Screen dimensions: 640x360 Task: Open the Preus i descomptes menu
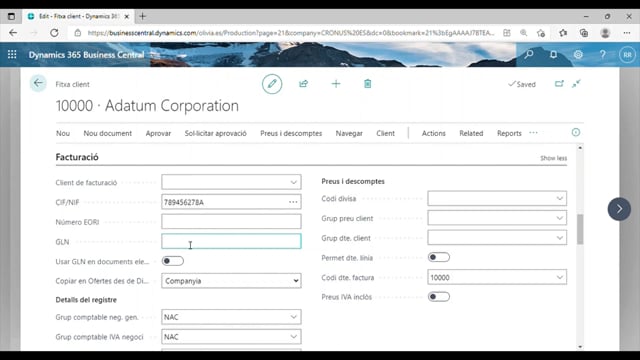(x=291, y=133)
